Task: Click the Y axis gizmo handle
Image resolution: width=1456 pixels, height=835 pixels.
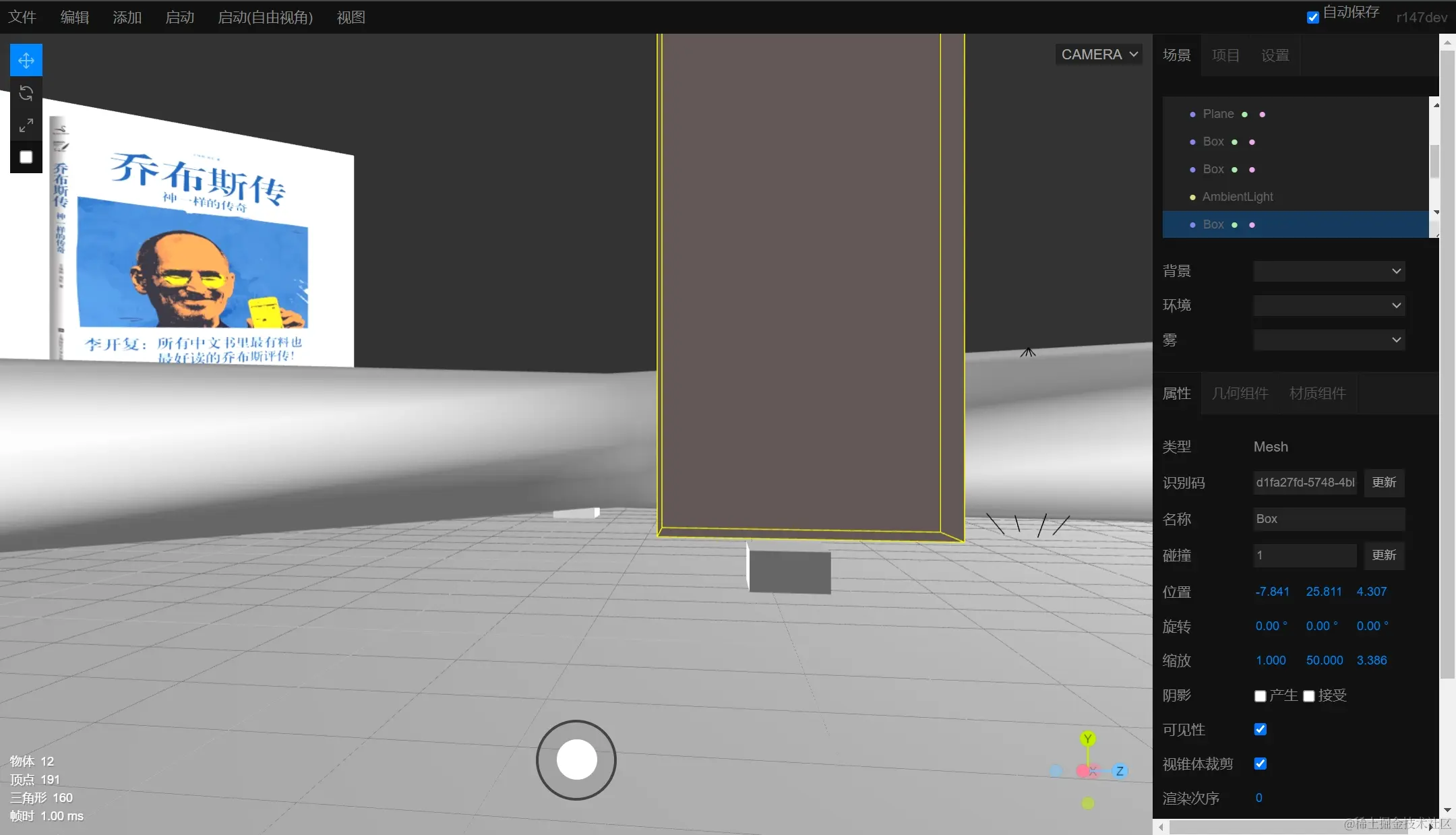Action: (1087, 739)
